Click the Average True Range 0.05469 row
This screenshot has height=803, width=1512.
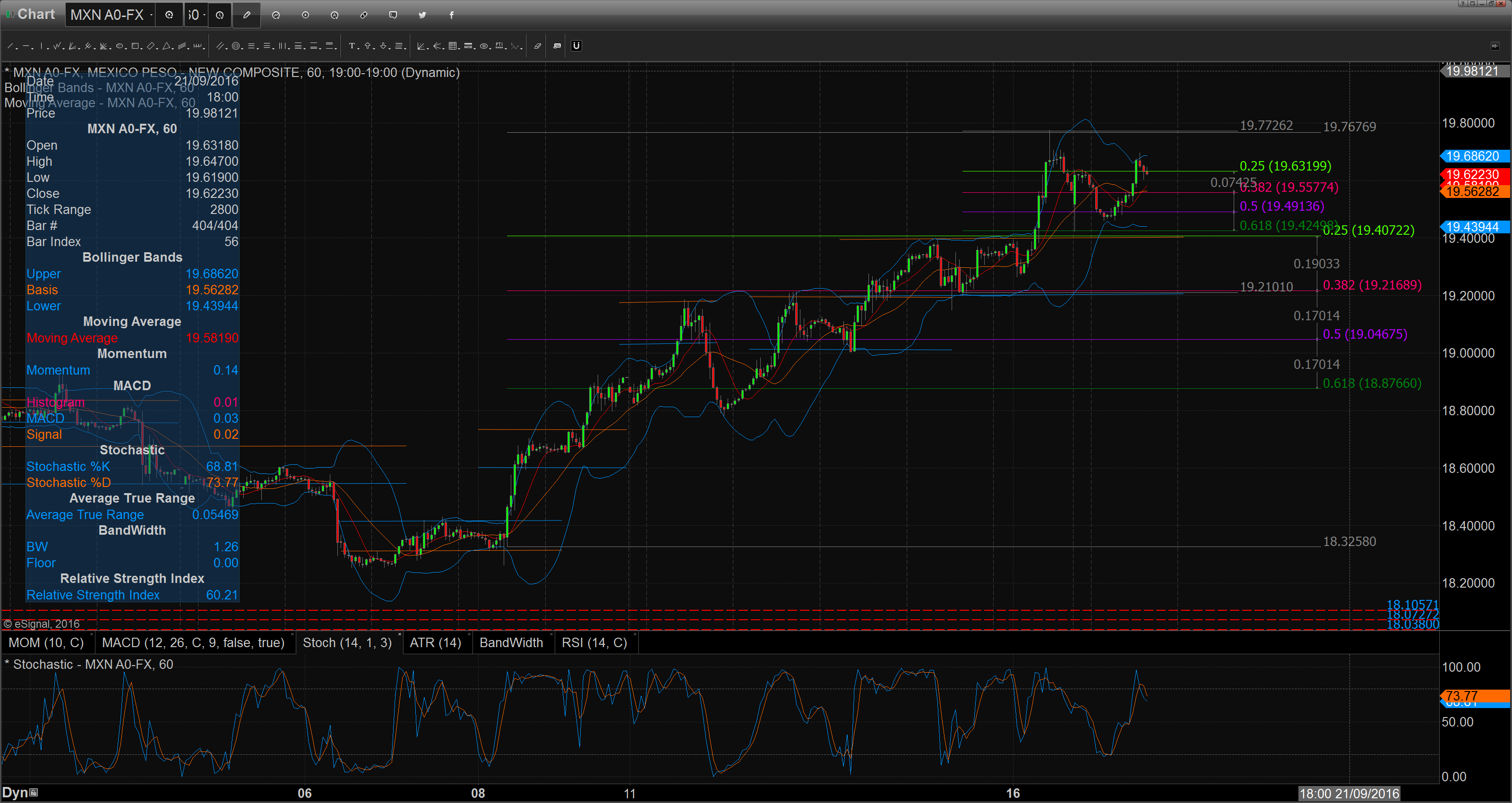tap(132, 515)
